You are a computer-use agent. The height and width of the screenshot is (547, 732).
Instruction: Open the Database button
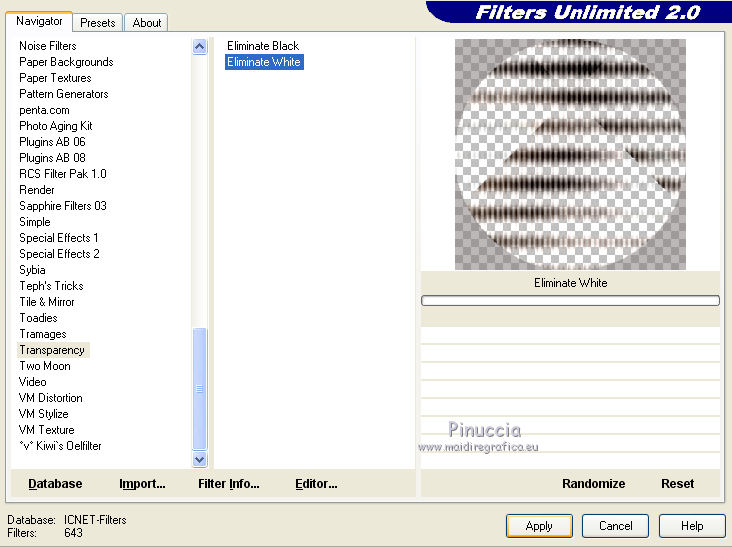tap(55, 484)
